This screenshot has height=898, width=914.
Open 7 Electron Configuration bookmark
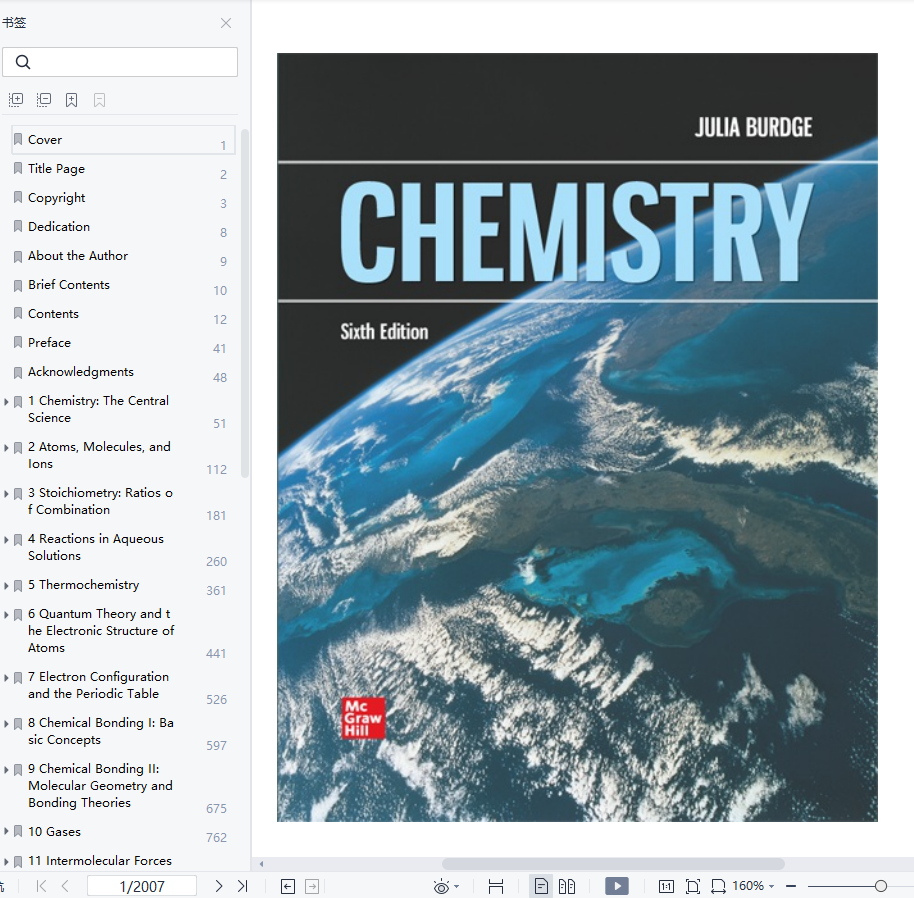(x=99, y=685)
